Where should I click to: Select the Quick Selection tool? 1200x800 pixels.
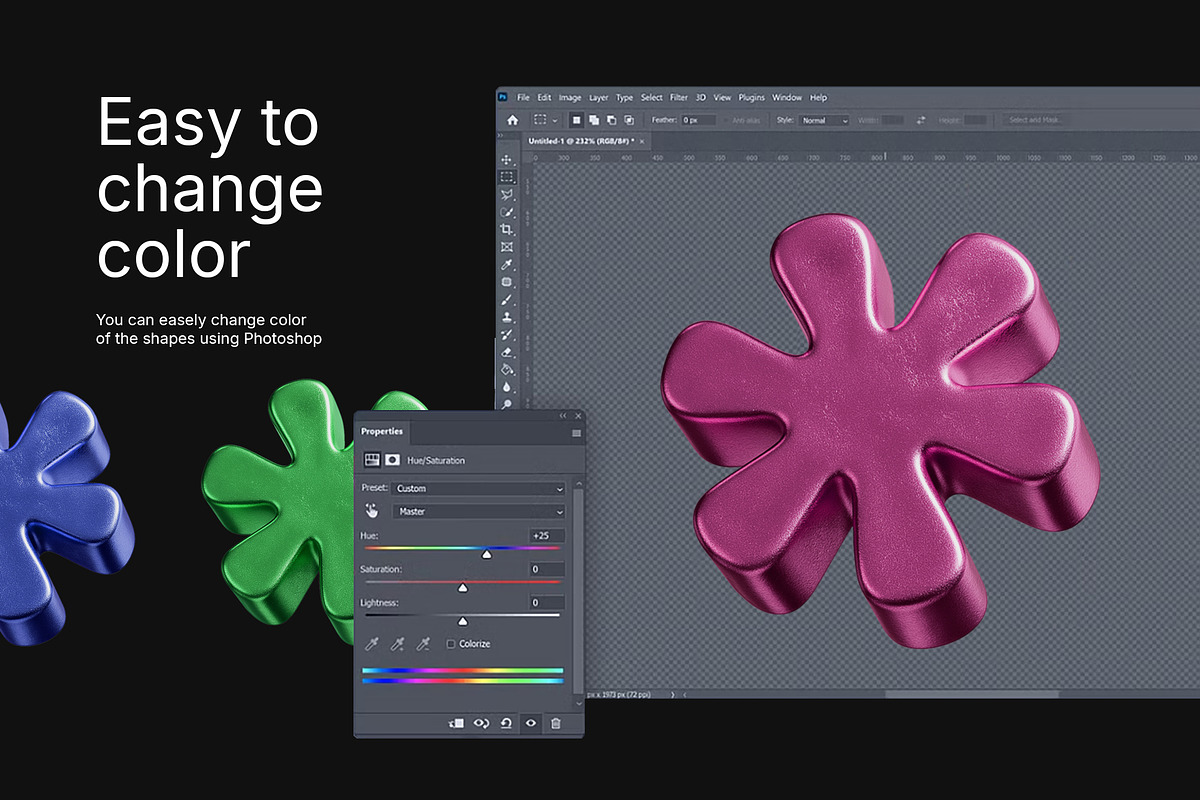[507, 212]
